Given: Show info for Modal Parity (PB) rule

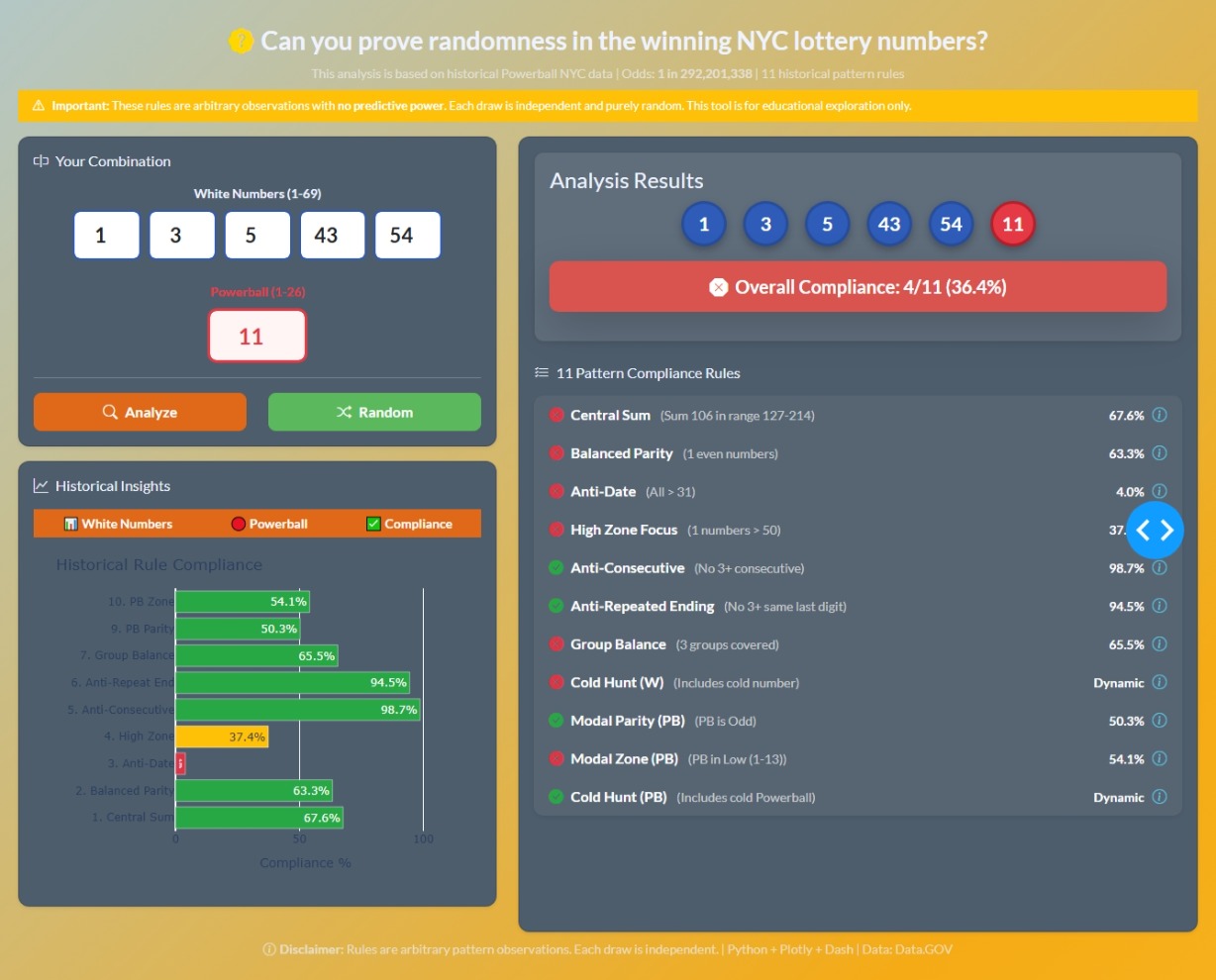Looking at the screenshot, I should click(x=1160, y=721).
